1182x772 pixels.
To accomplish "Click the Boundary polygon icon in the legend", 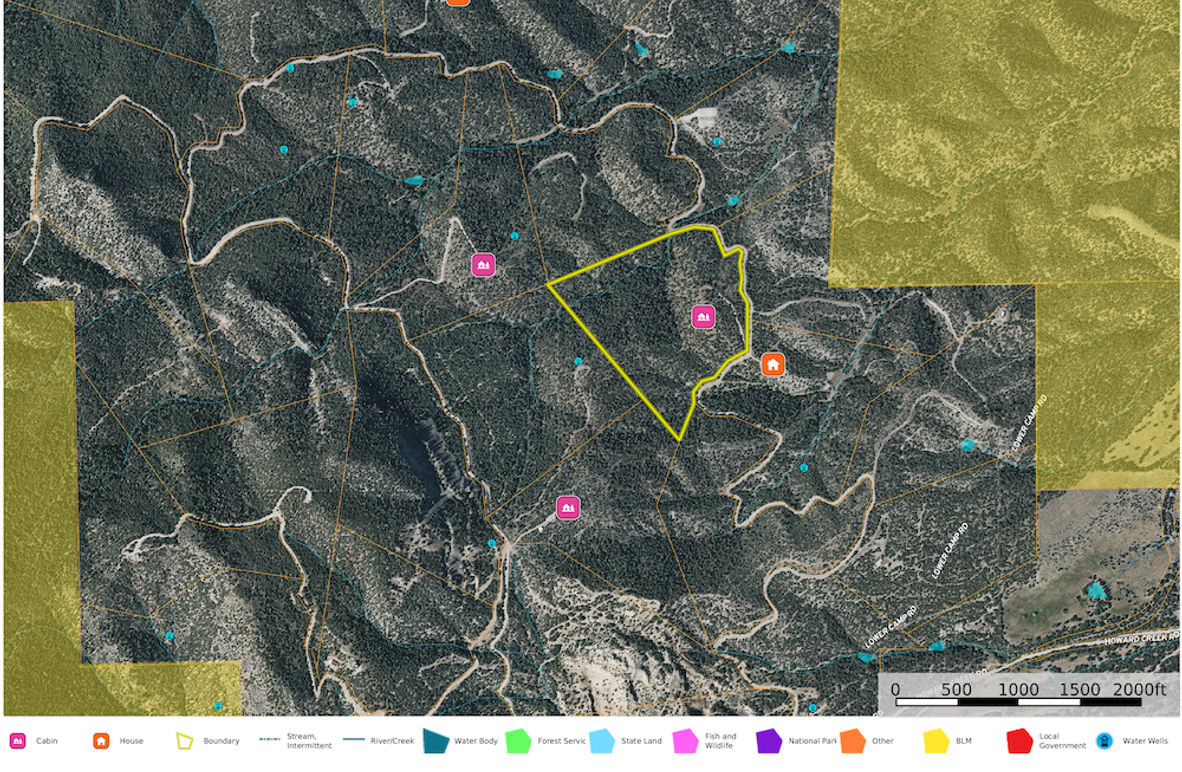I will tap(185, 741).
